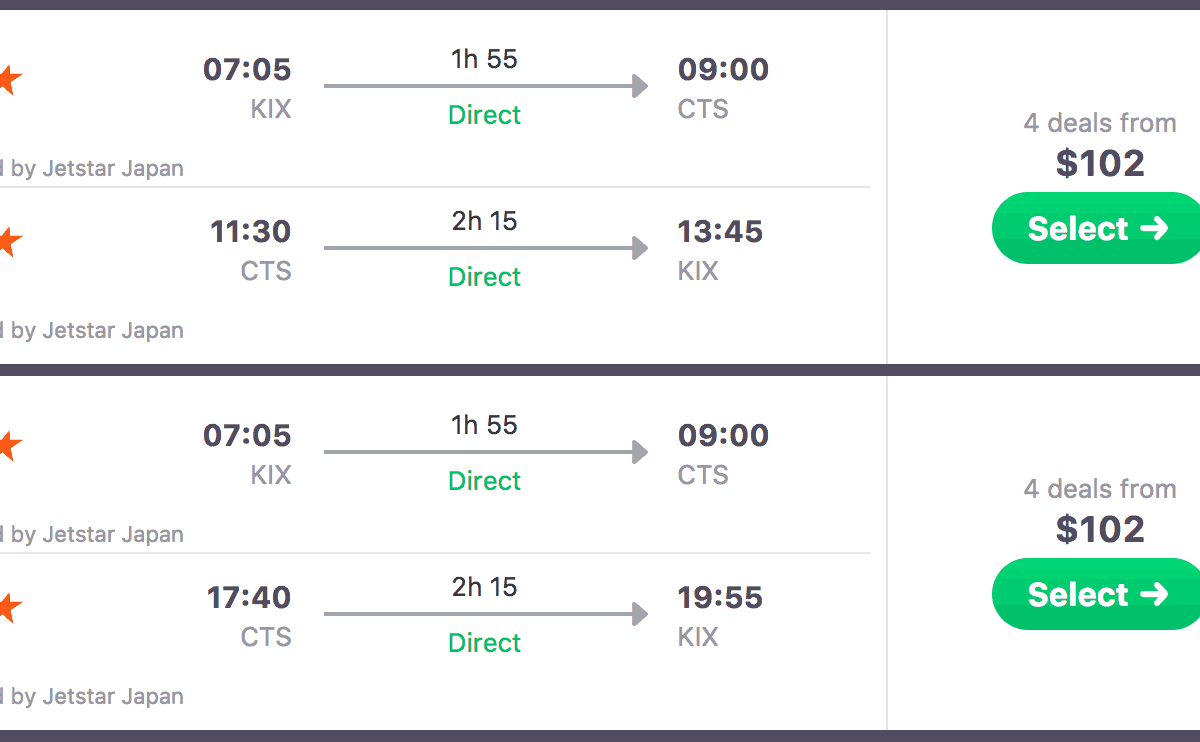Click the Jetstar logo on the second result's 07:05 flight
This screenshot has height=742, width=1200.
8,446
